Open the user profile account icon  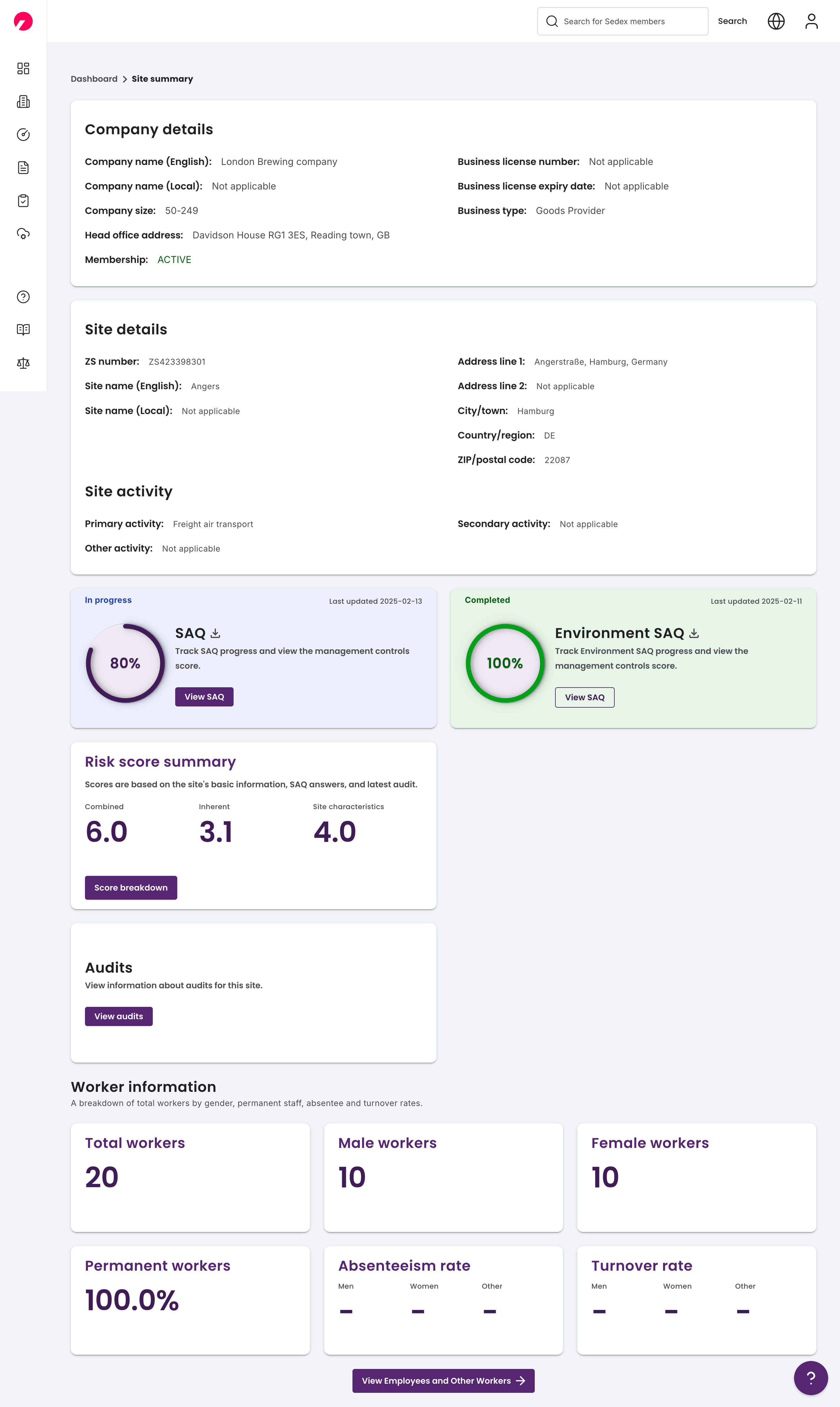811,21
